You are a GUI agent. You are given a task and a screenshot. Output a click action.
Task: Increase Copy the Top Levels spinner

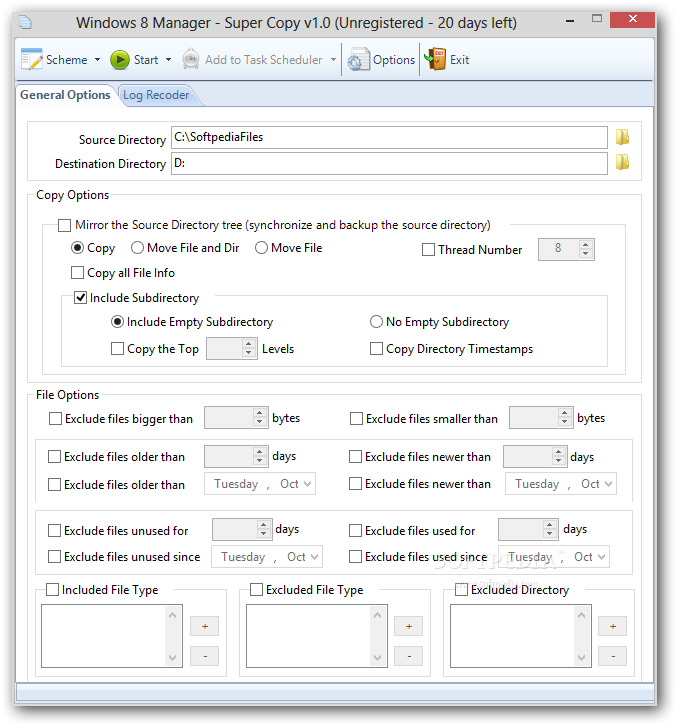coord(249,344)
